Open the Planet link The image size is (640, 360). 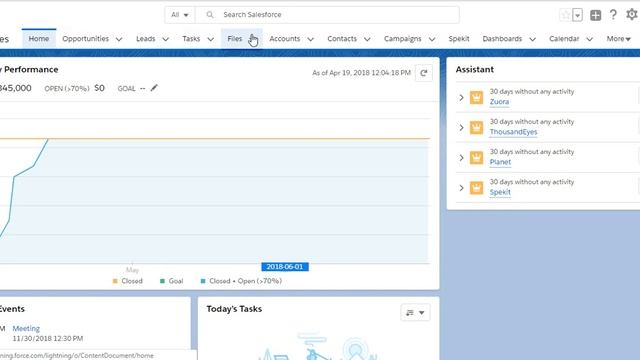(500, 162)
